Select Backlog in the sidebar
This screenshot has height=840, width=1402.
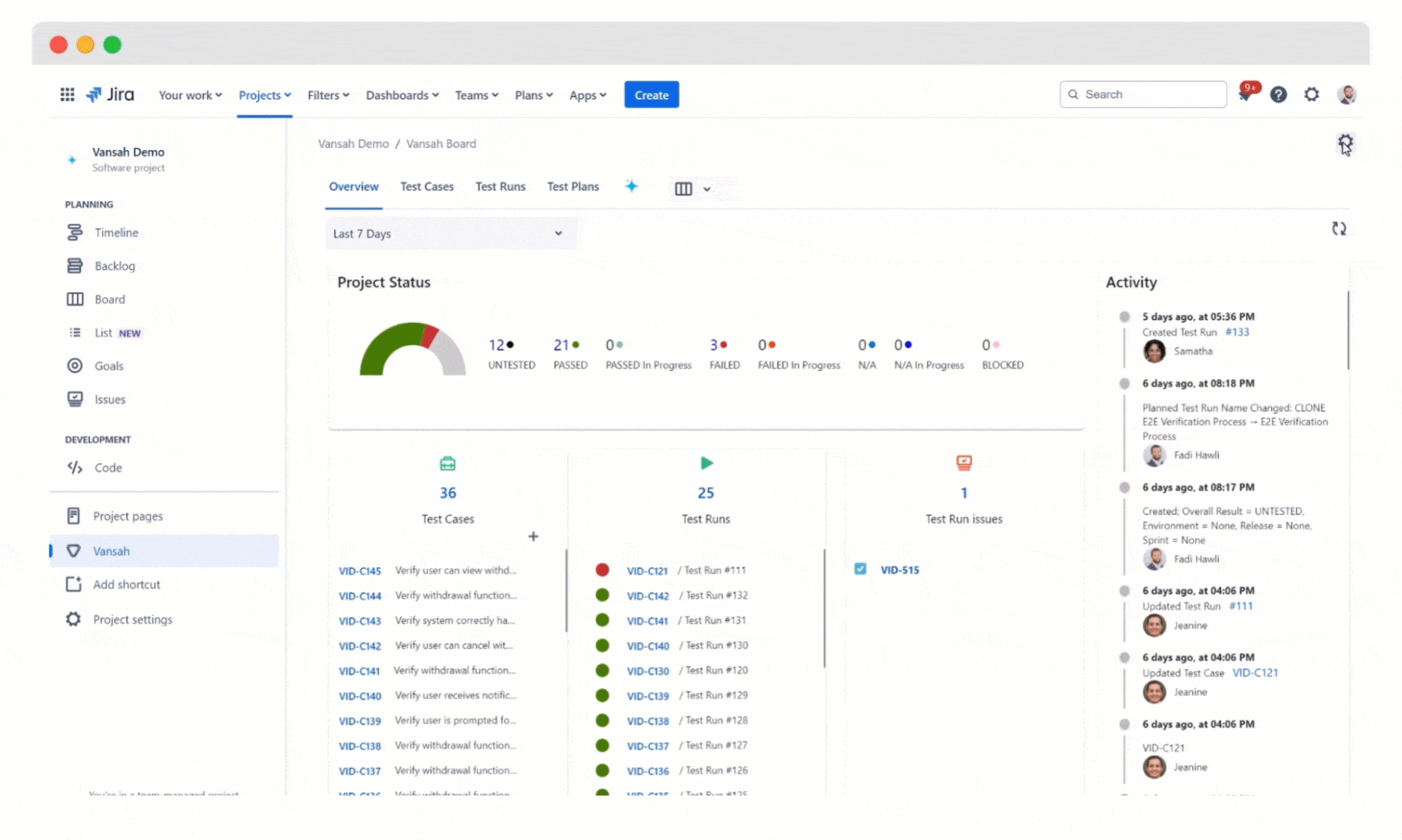114,266
